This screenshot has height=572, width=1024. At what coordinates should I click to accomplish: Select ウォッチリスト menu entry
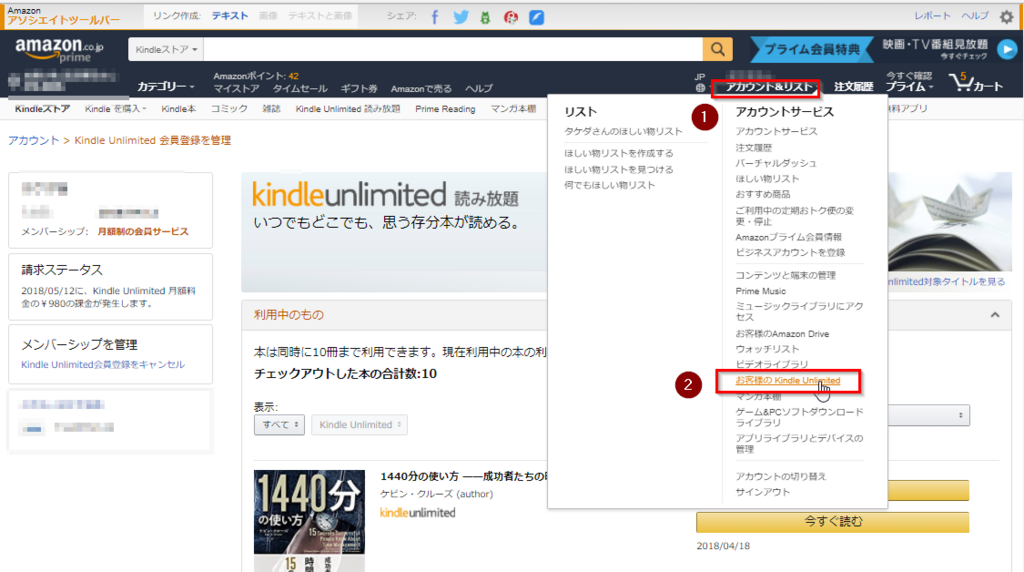point(767,349)
